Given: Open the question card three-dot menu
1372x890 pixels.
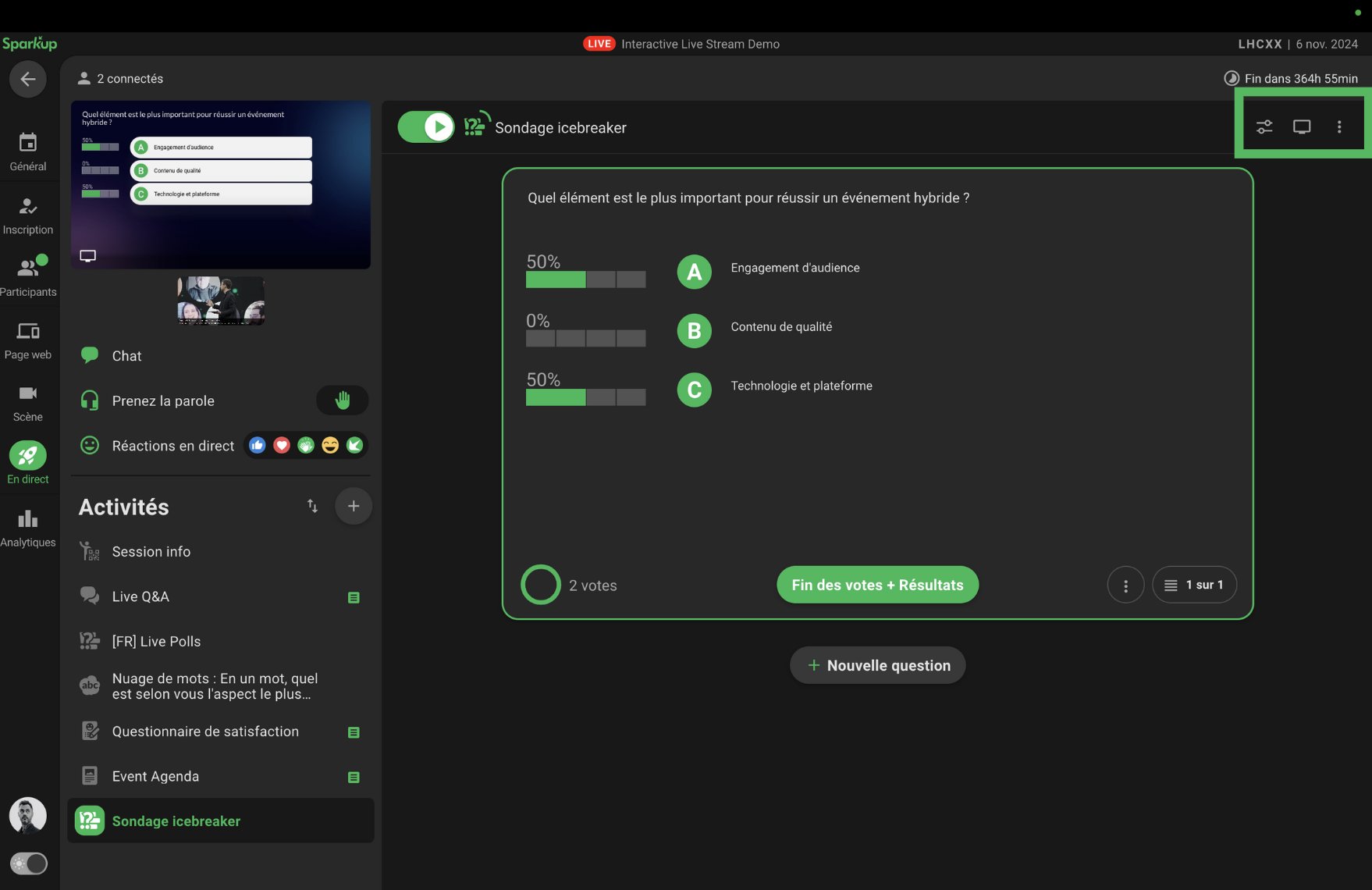Looking at the screenshot, I should [x=1125, y=586].
